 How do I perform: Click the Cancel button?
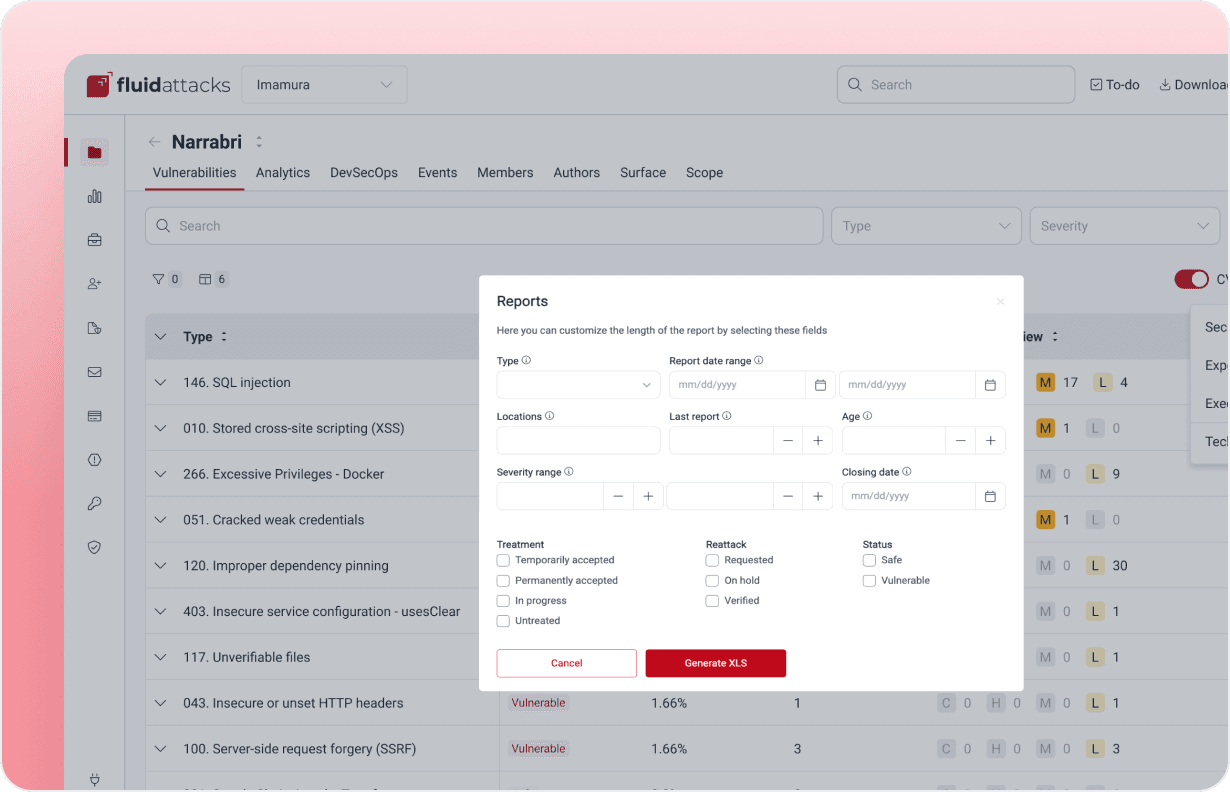click(x=567, y=663)
